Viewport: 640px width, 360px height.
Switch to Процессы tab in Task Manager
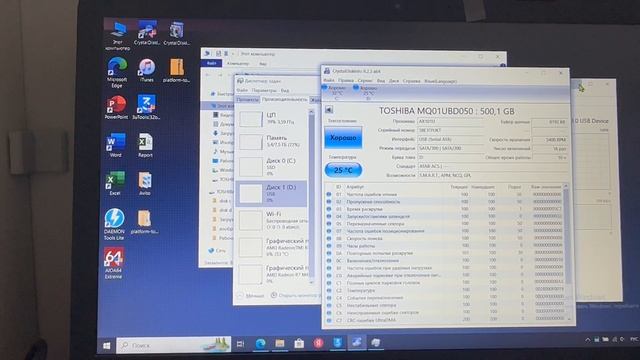click(247, 99)
